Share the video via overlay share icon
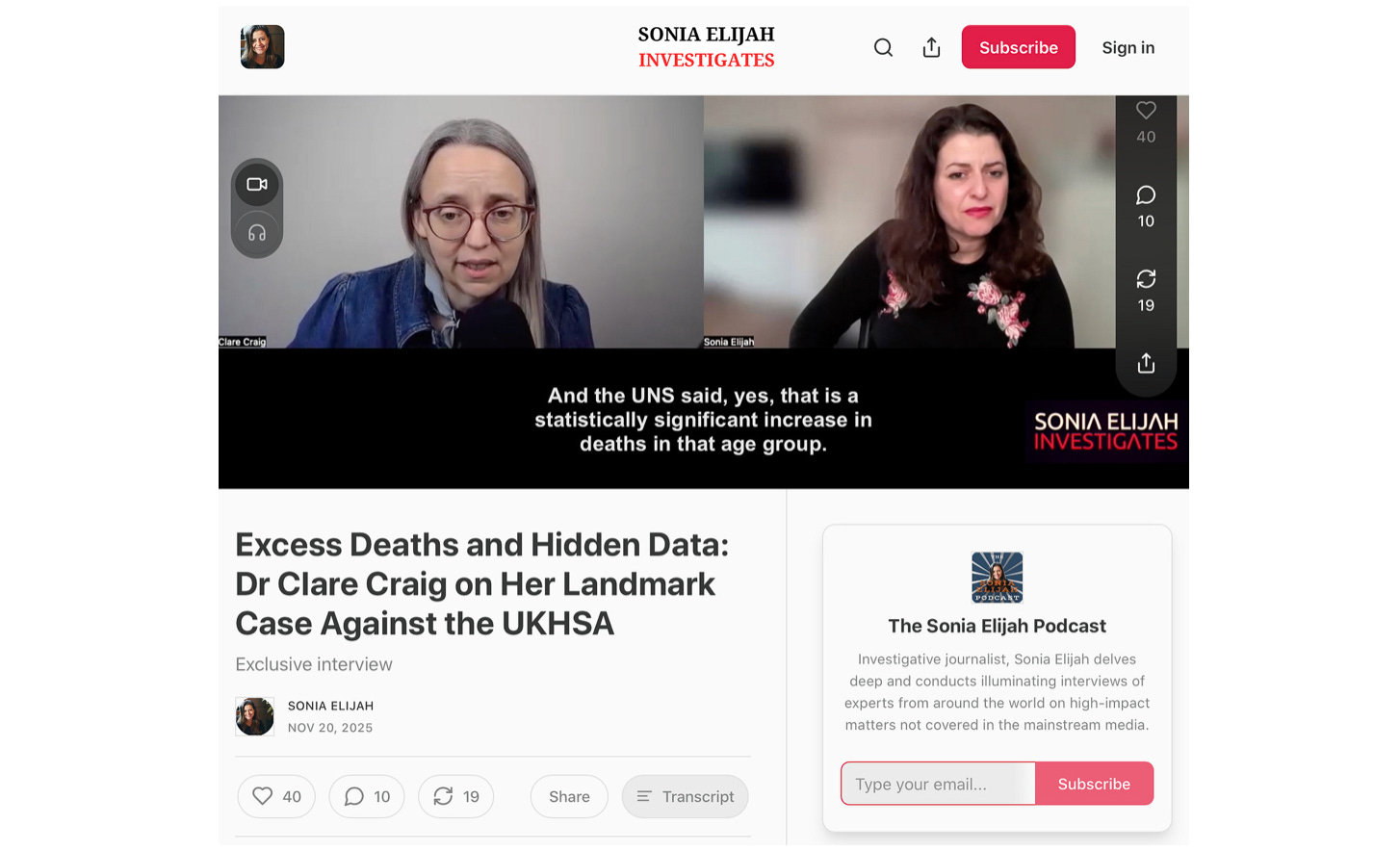Image resolution: width=1400 pixels, height=851 pixels. (x=1146, y=363)
